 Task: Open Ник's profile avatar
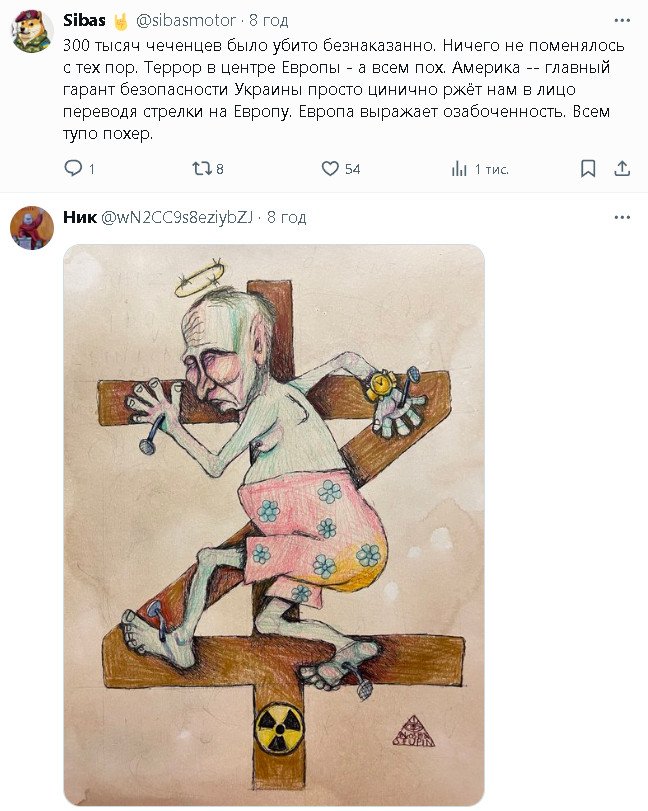[31, 228]
